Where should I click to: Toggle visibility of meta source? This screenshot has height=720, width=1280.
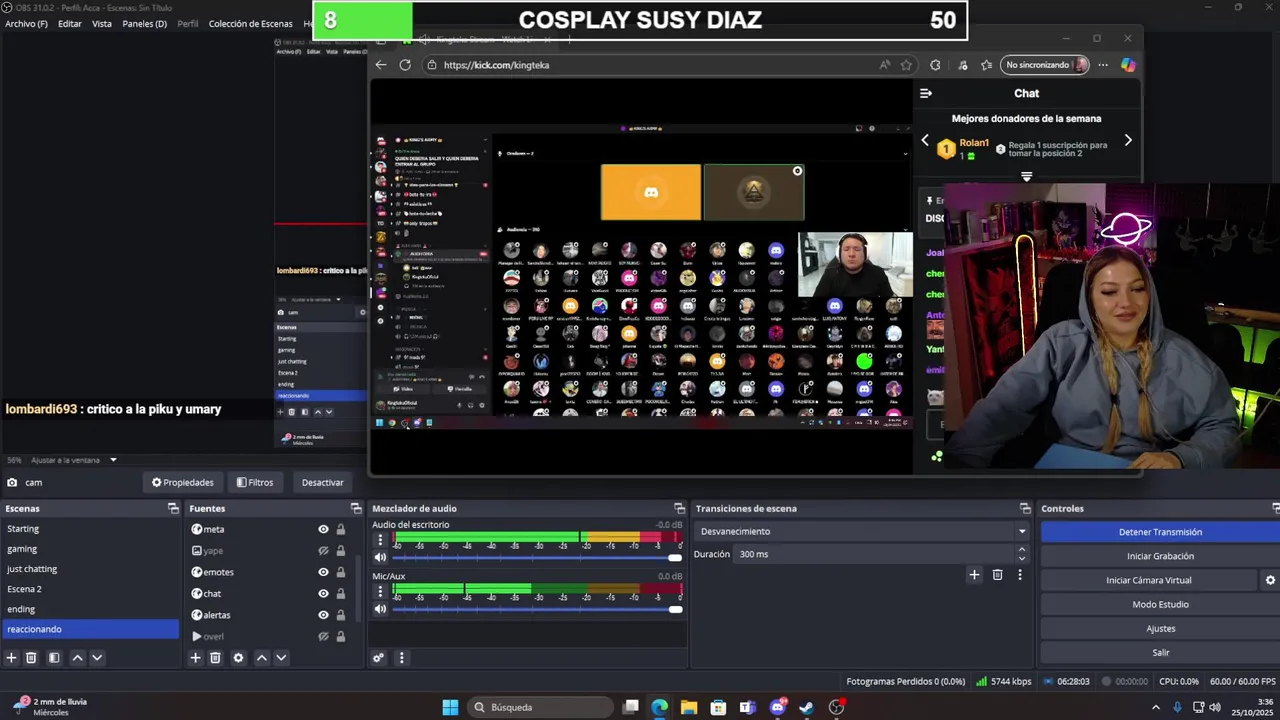click(x=323, y=530)
